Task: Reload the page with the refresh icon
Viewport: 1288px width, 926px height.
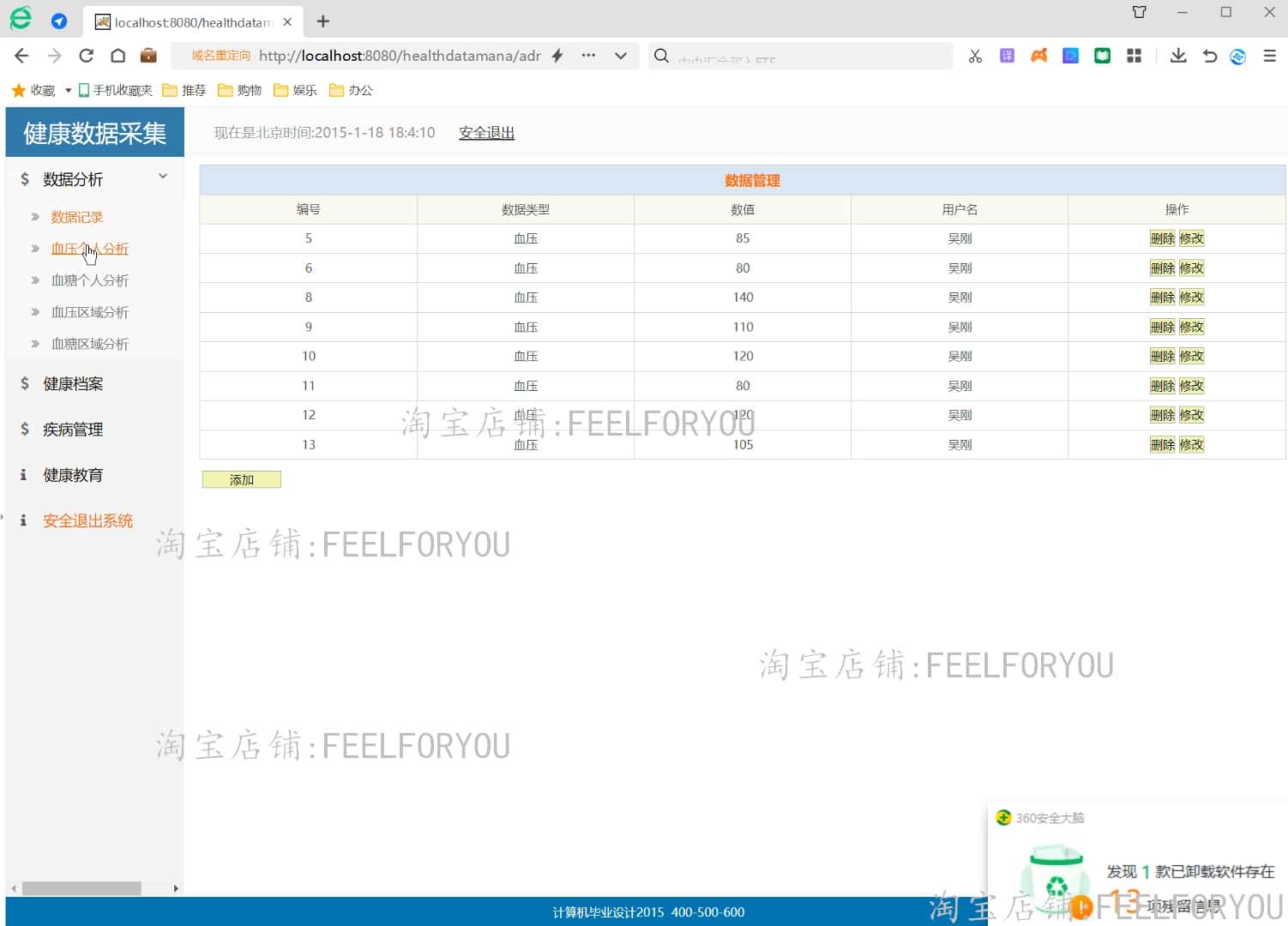Action: pyautogui.click(x=86, y=56)
